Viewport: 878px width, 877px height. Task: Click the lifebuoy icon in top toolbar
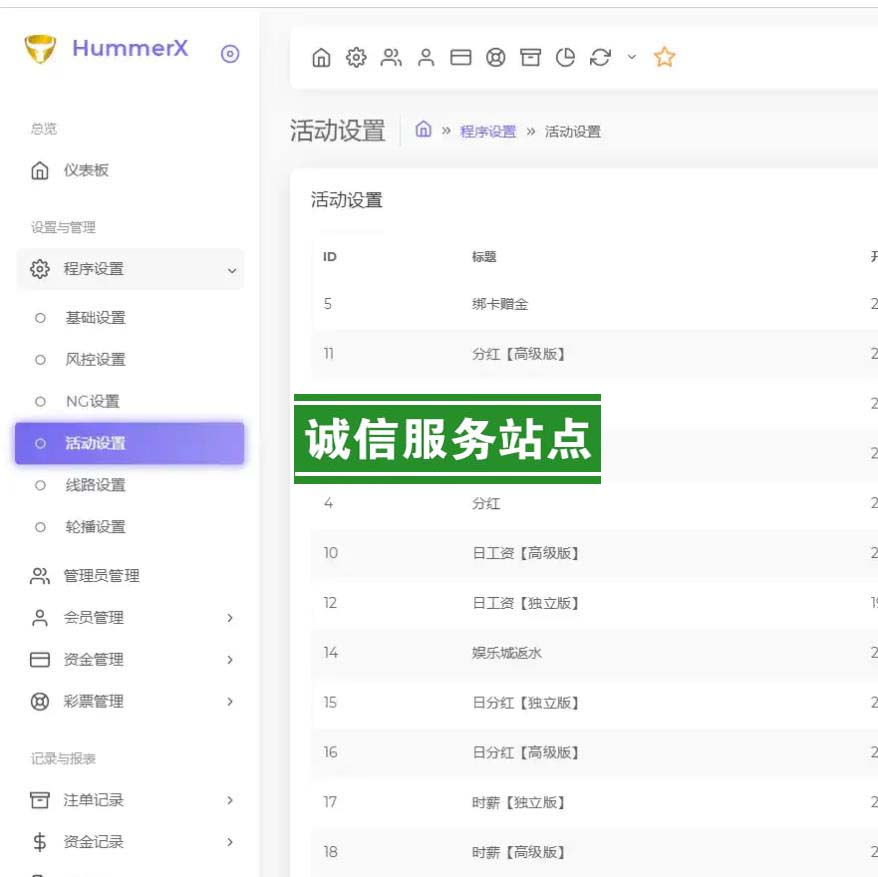click(x=495, y=58)
